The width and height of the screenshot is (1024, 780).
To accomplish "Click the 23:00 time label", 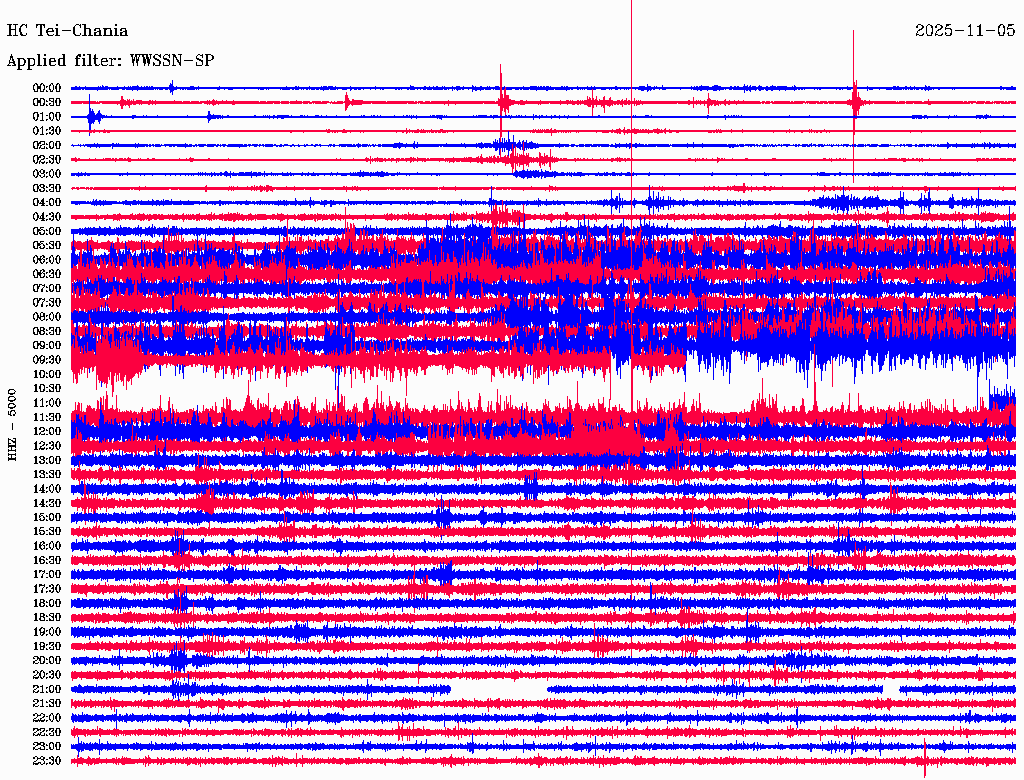I will point(47,747).
